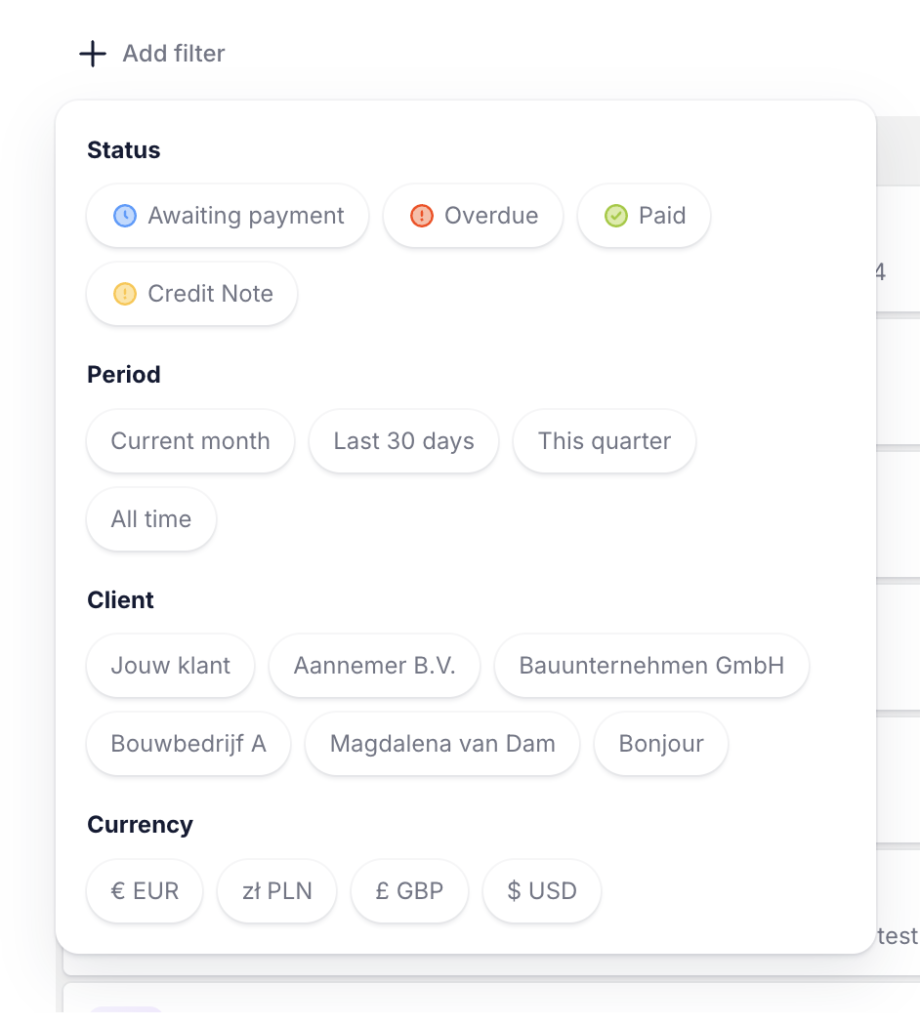Toggle the Credit Note status chip

click(192, 294)
